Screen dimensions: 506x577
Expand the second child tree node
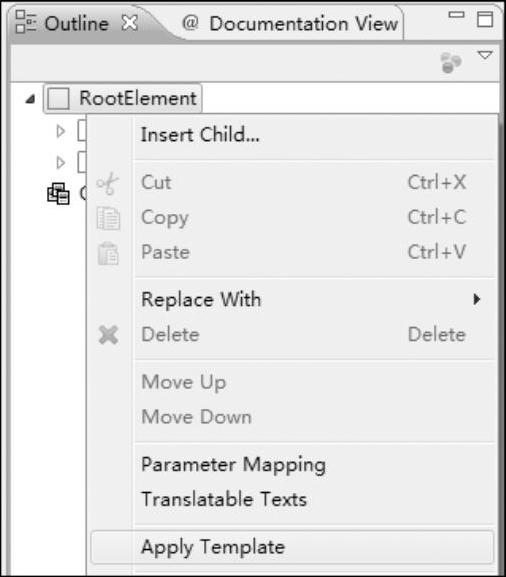click(x=61, y=163)
